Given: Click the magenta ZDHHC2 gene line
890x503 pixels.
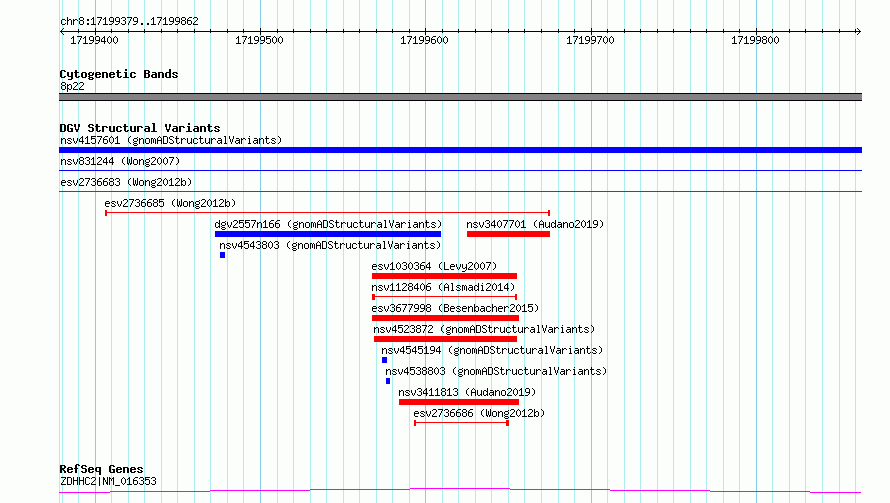Looking at the screenshot, I should click(x=460, y=491).
